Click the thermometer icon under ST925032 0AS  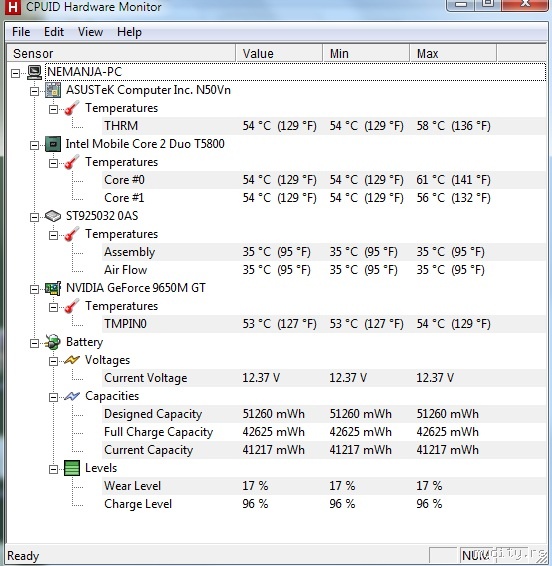[x=72, y=234]
